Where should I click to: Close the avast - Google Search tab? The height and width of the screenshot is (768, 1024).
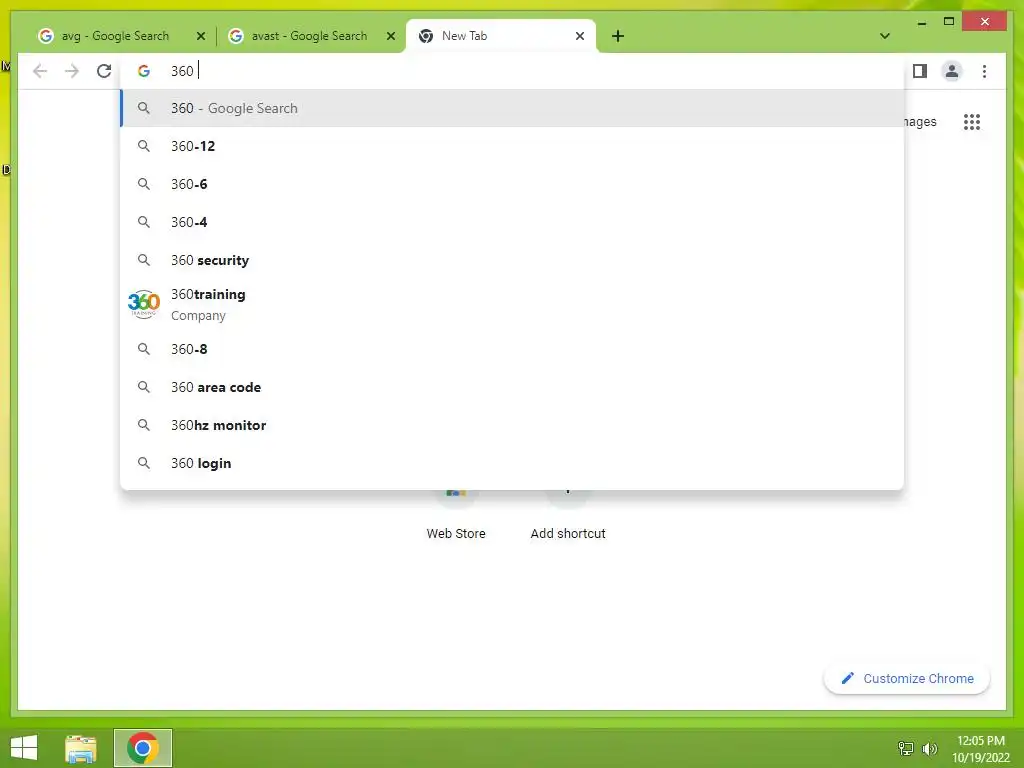(391, 36)
